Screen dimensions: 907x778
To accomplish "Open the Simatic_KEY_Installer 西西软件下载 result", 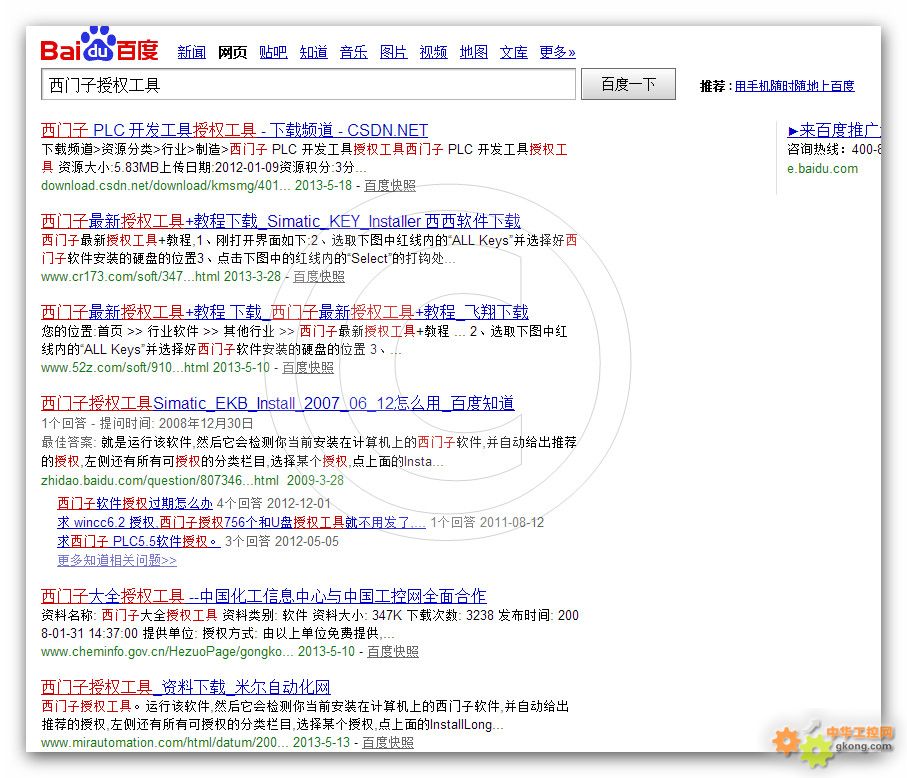I will 281,221.
